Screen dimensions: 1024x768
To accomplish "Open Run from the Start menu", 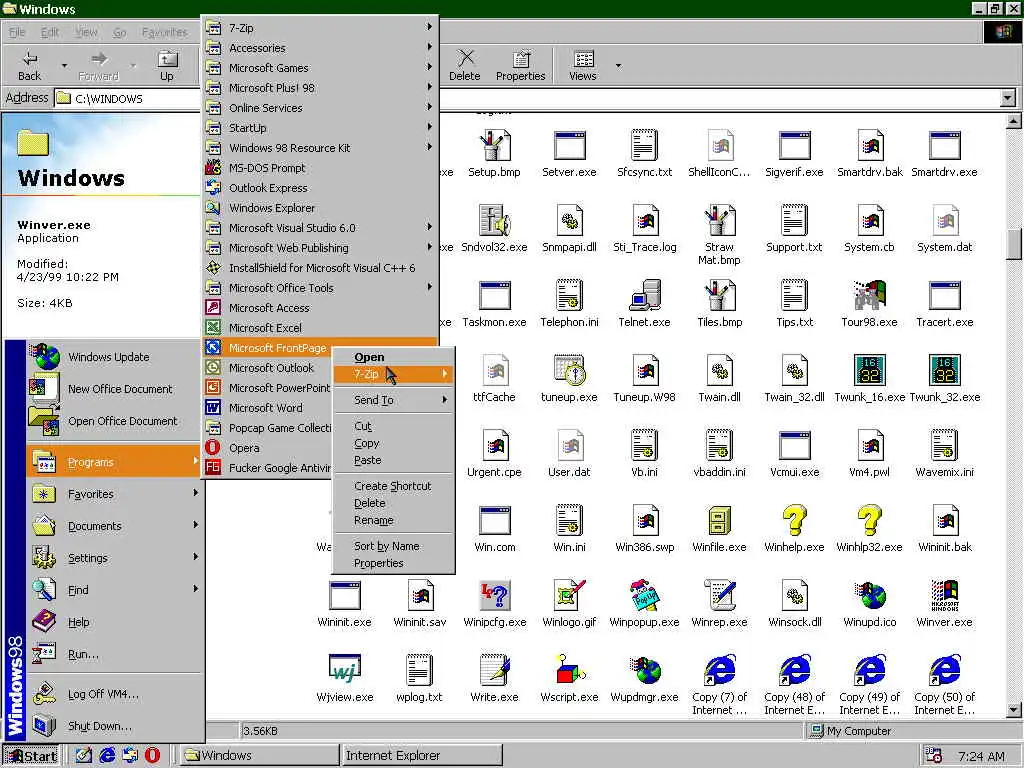I will click(x=115, y=654).
